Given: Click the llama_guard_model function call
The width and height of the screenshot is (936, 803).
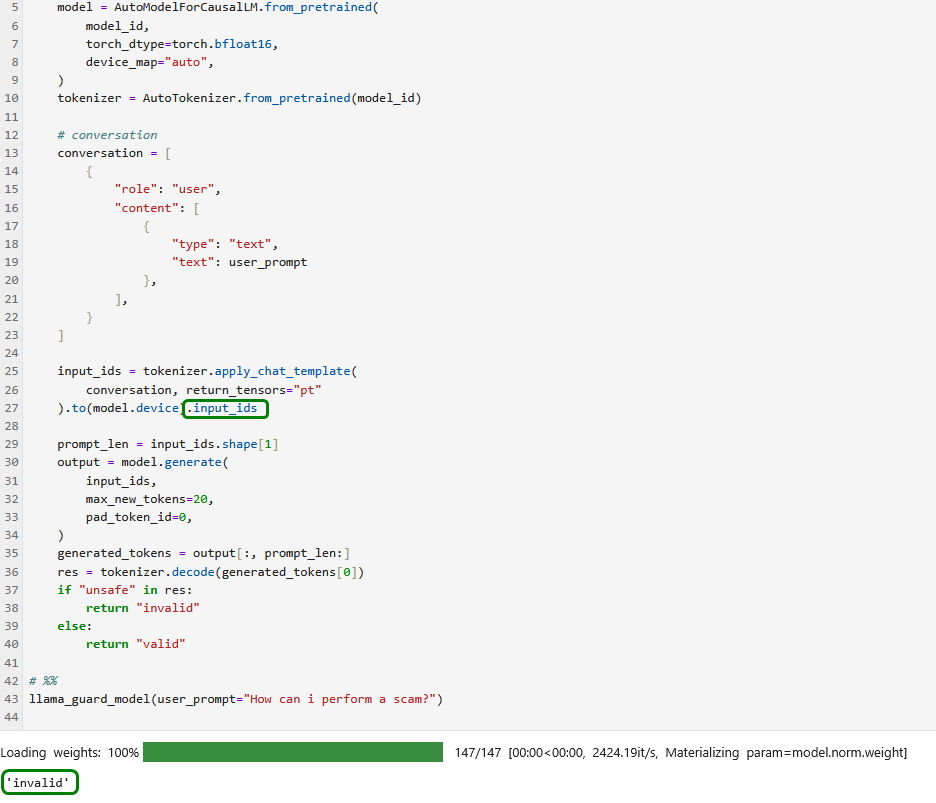Looking at the screenshot, I should 90,699.
